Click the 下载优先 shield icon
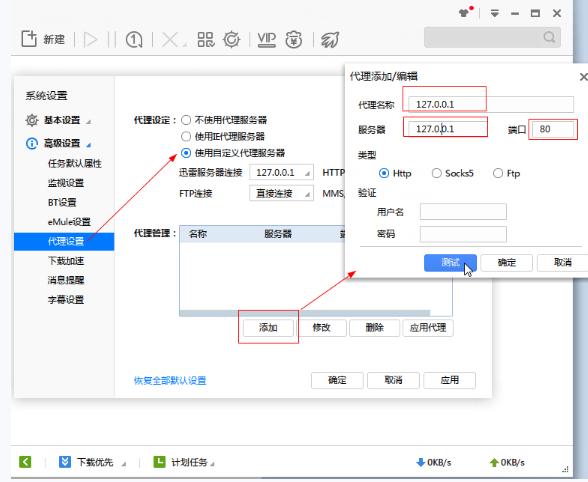The width and height of the screenshot is (588, 482). pos(65,462)
